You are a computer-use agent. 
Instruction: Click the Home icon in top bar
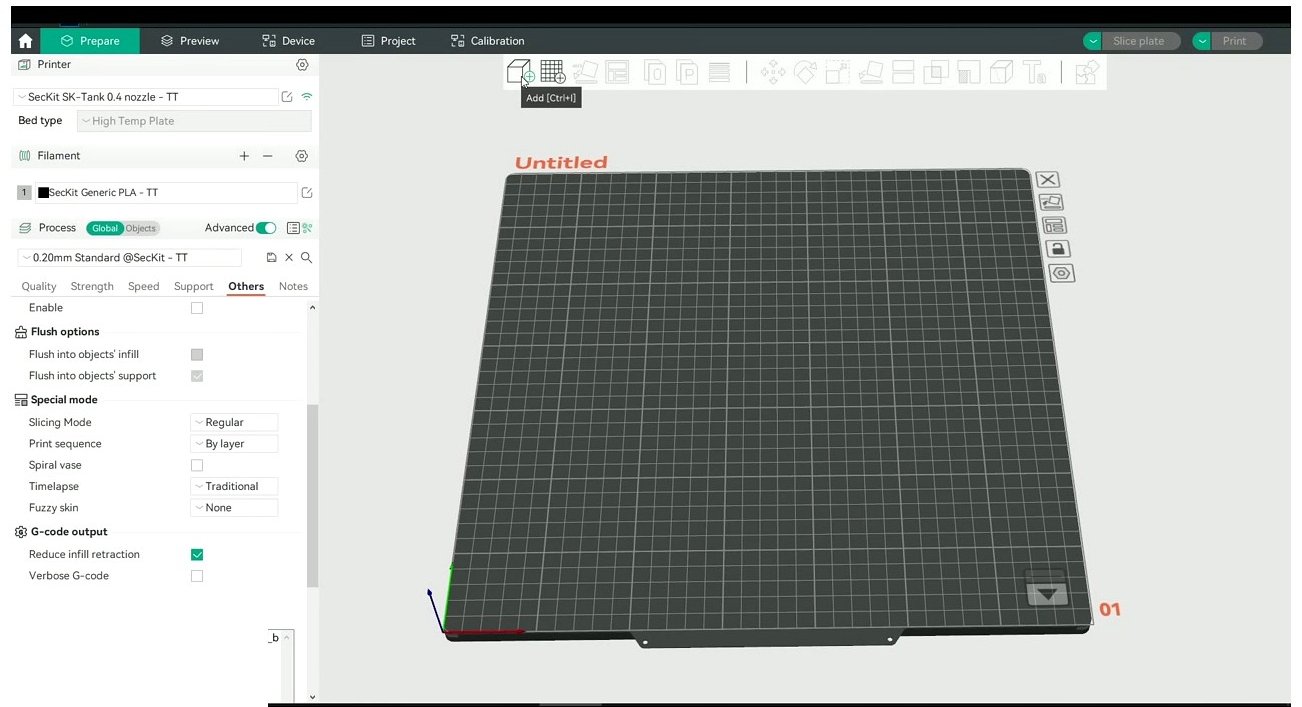25,41
